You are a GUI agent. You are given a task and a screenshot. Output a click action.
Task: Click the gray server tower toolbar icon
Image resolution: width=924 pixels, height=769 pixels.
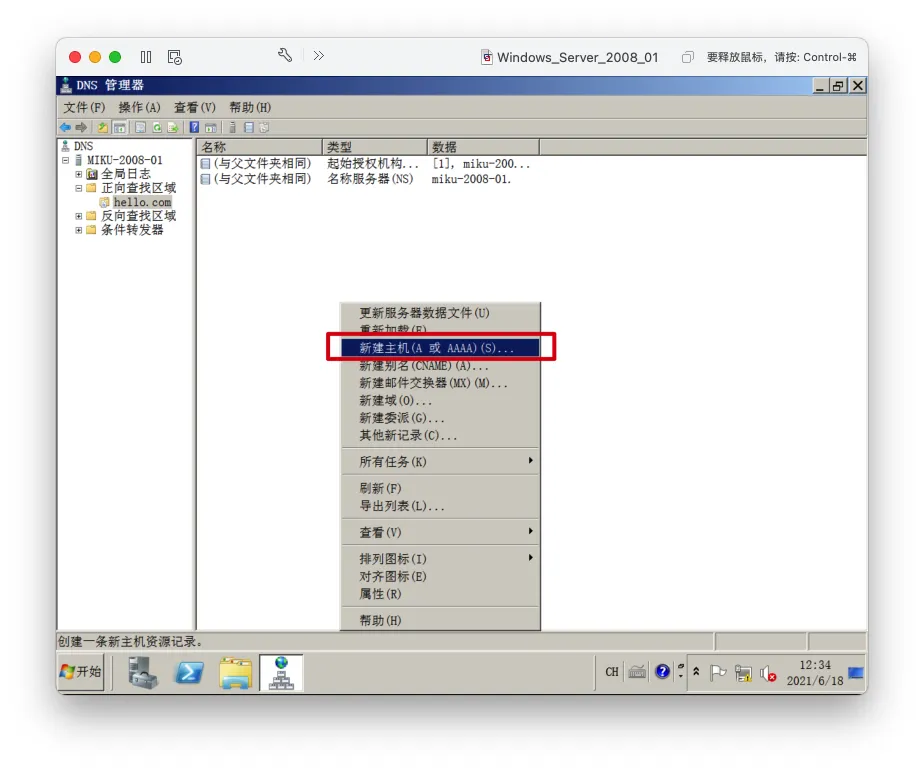[232, 127]
